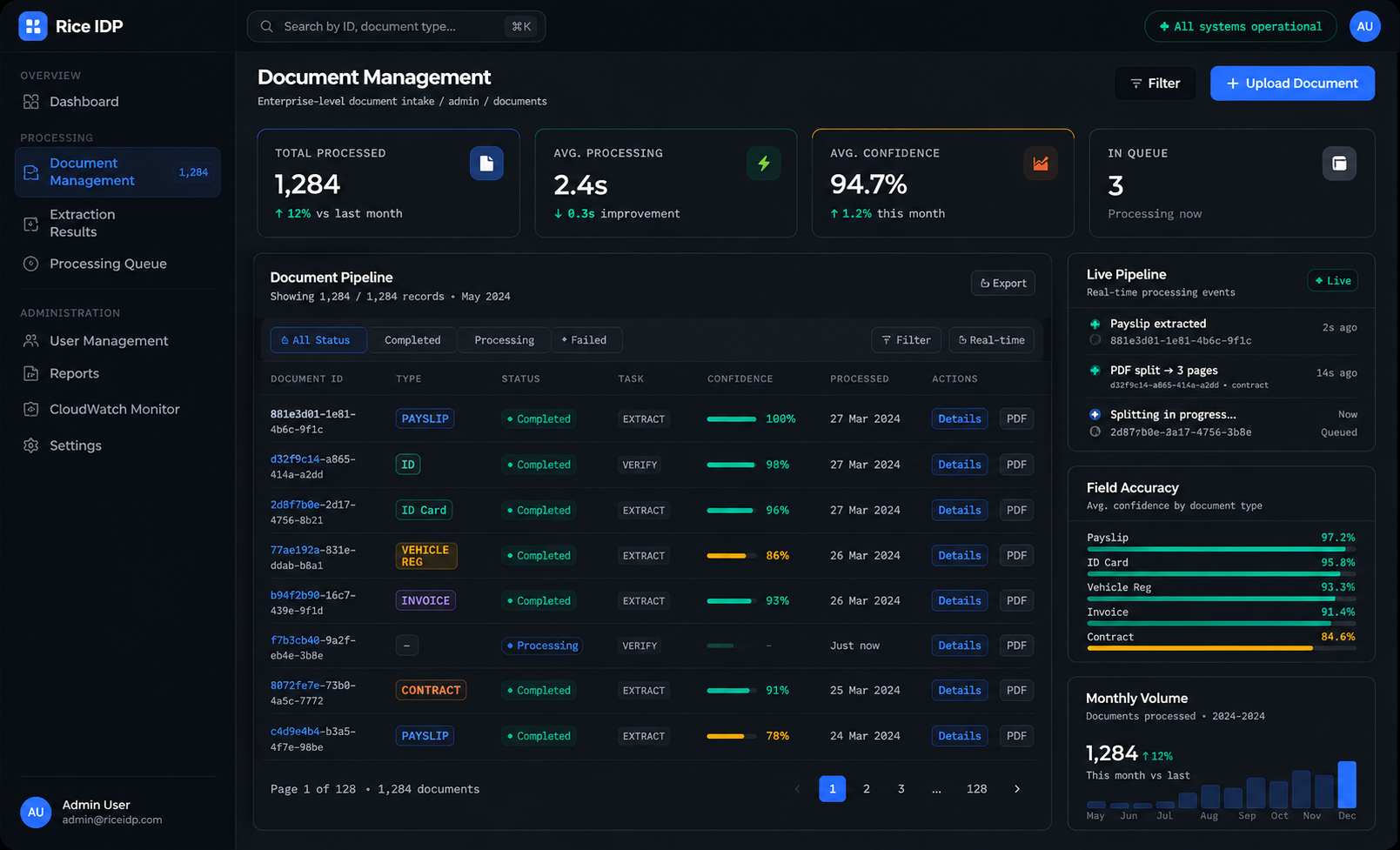This screenshot has height=850, width=1400.
Task: Open the Dashboard sidebar icon
Action: click(x=31, y=102)
